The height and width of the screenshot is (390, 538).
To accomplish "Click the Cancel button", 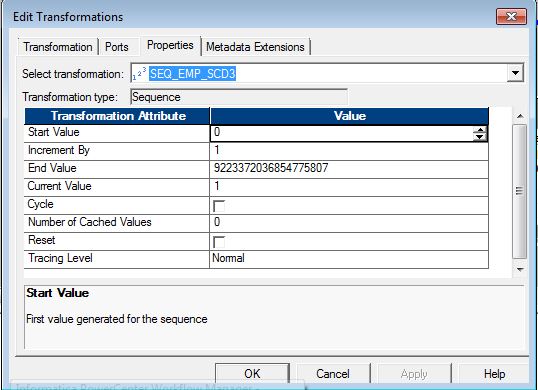I will point(333,374).
